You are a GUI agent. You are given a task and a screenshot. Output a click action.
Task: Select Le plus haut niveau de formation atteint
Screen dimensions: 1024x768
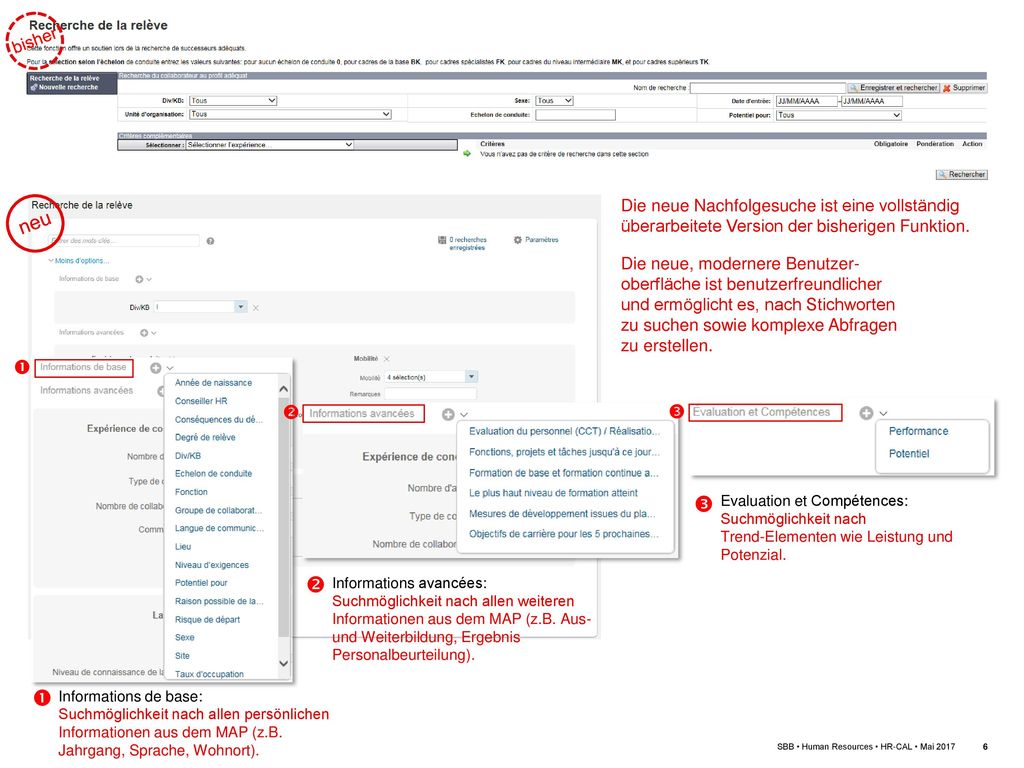(x=553, y=493)
